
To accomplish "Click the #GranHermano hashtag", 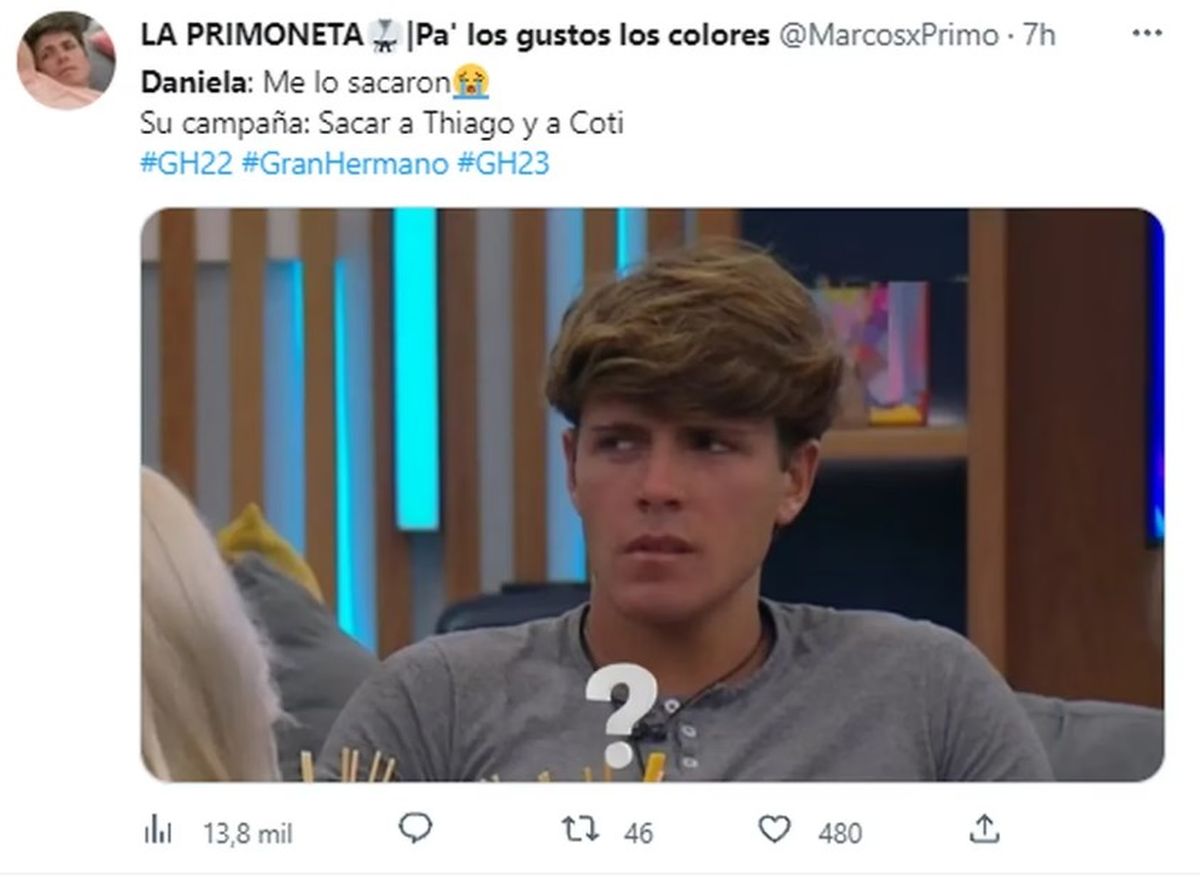I will [x=345, y=163].
